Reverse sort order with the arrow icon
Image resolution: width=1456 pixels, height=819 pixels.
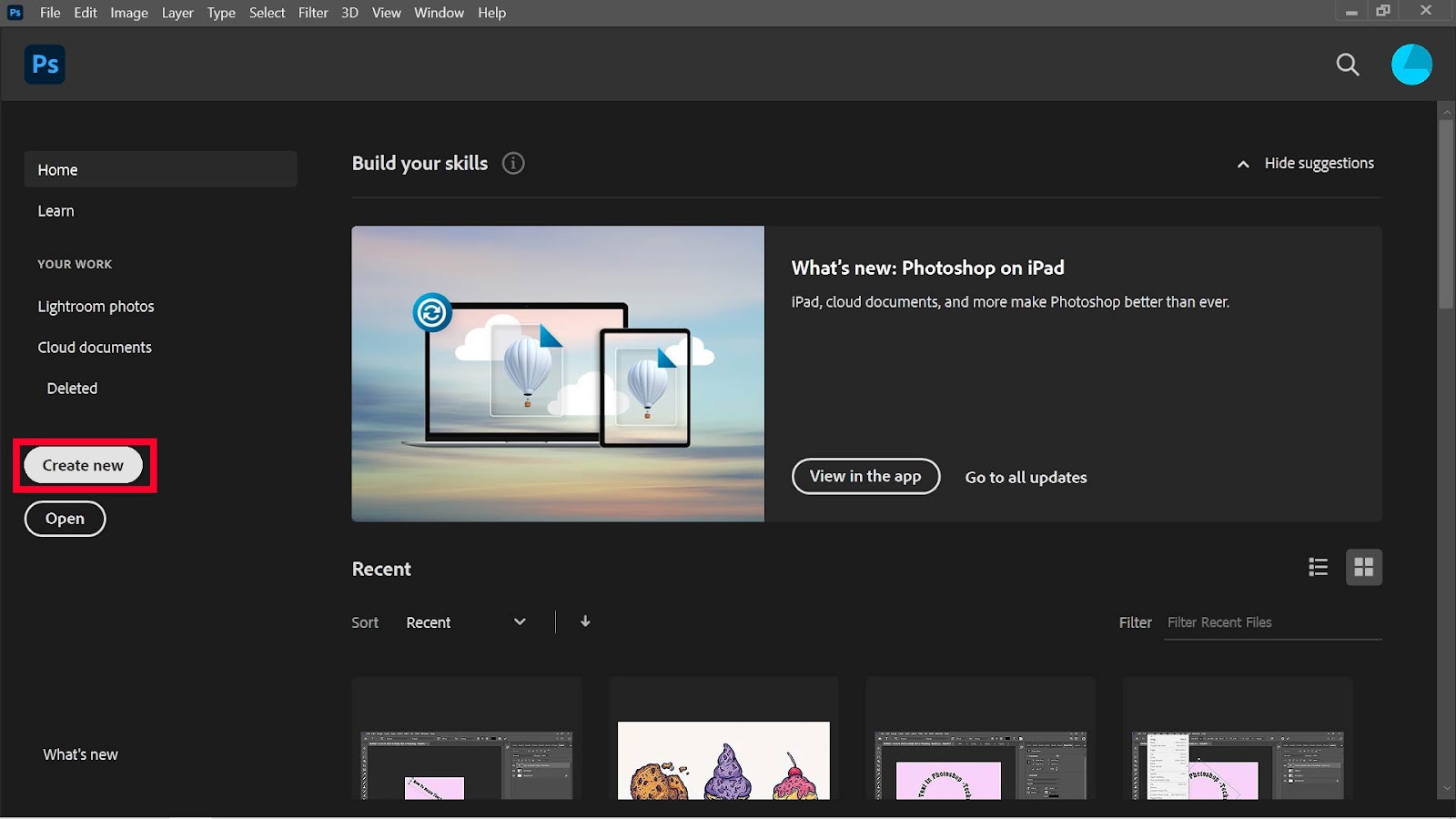click(585, 622)
